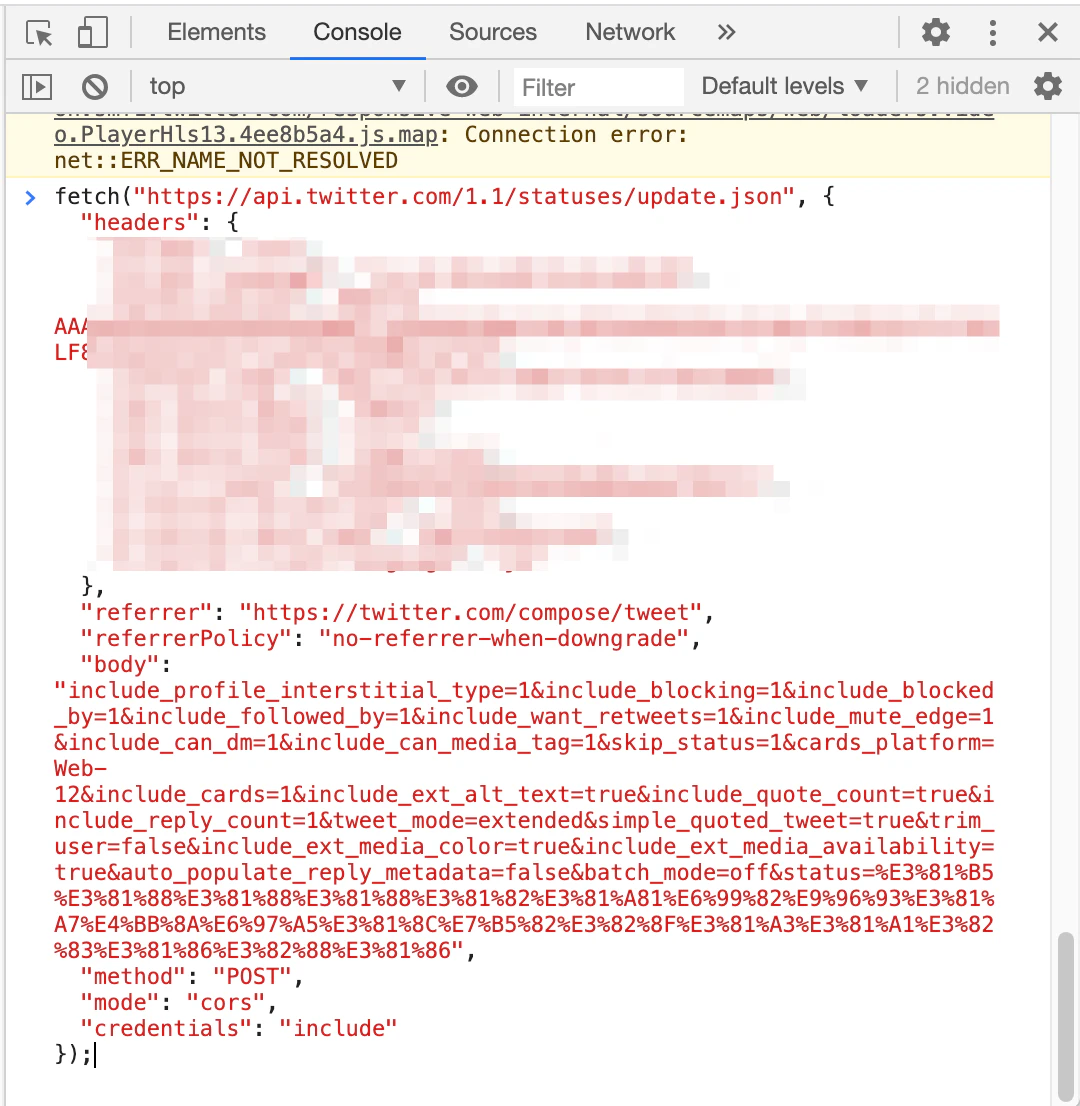Click the Filter input field
Image resolution: width=1080 pixels, height=1106 pixels.
598,87
